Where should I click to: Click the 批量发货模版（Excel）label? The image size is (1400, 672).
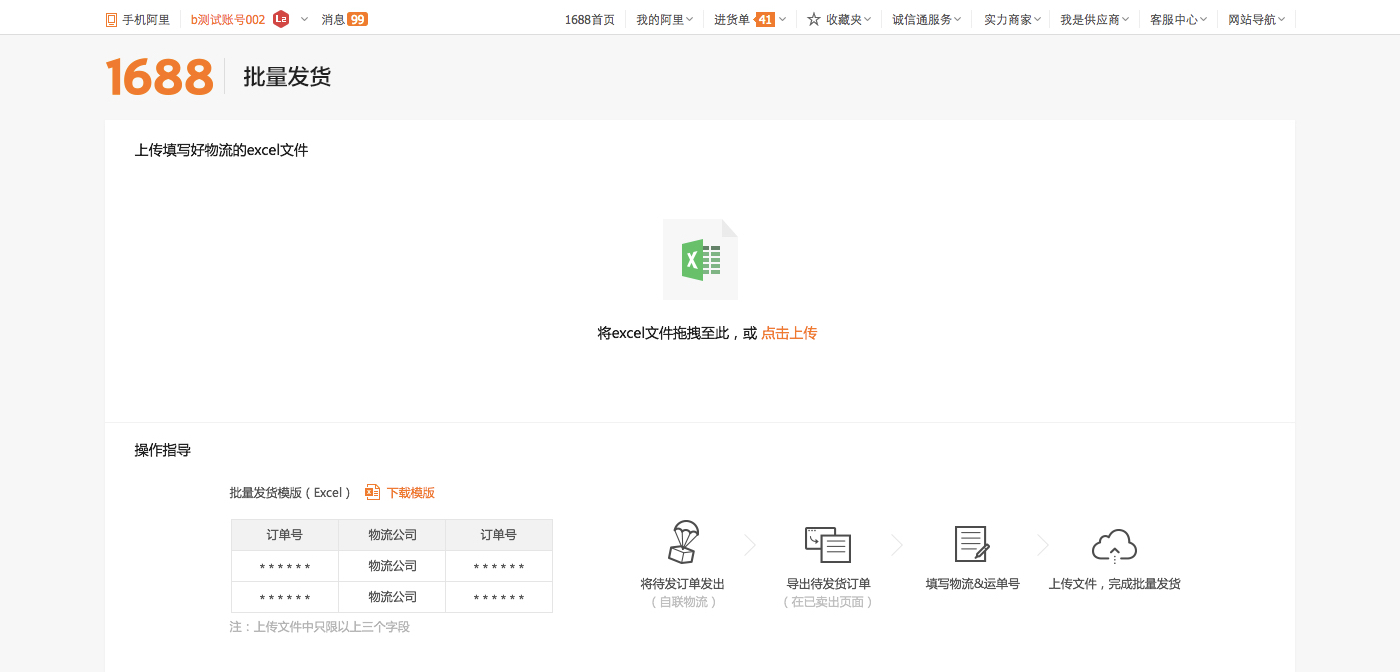(291, 492)
